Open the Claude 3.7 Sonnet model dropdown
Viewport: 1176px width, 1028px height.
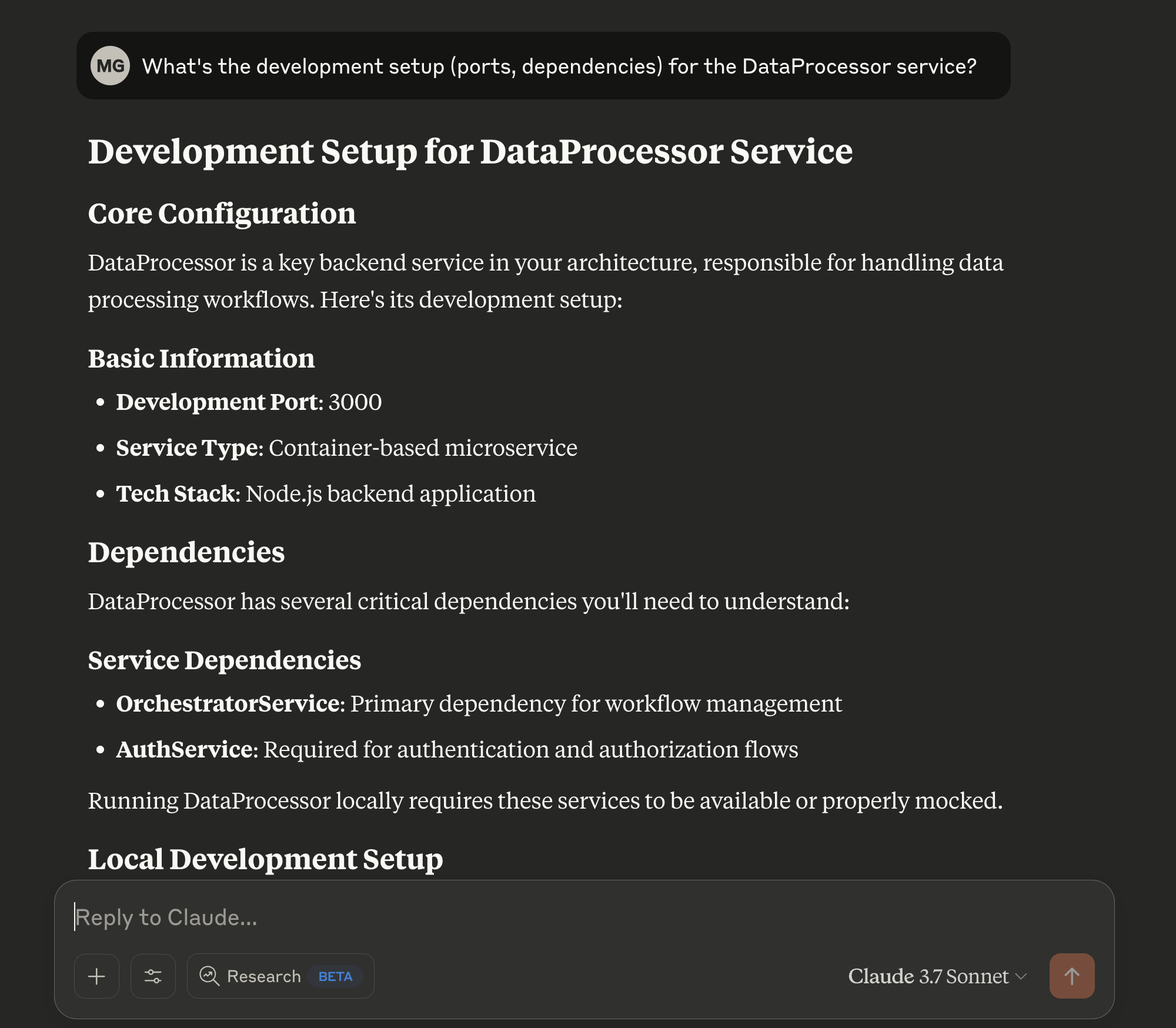[x=935, y=976]
